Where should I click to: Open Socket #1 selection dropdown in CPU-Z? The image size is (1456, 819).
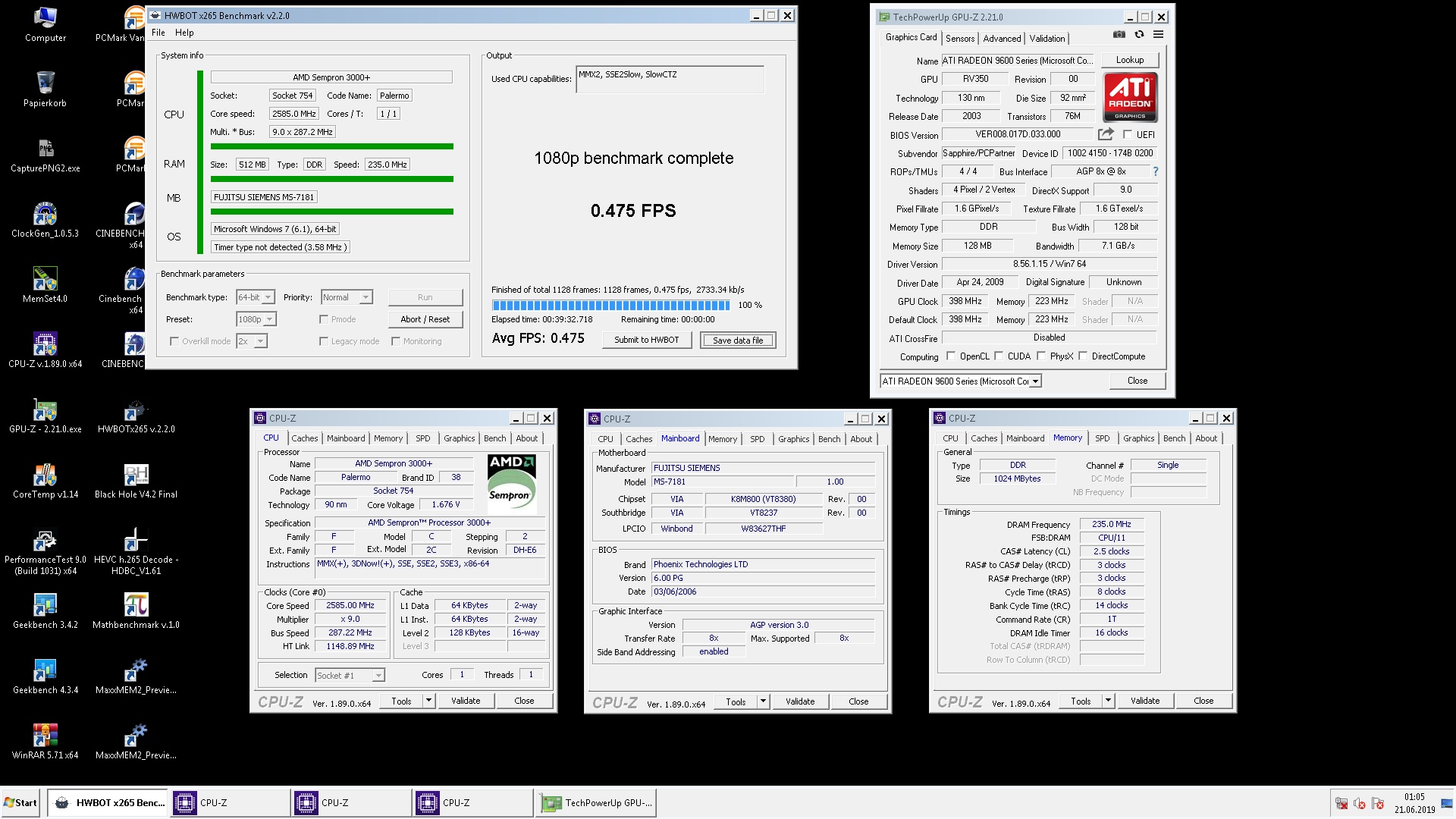point(350,675)
